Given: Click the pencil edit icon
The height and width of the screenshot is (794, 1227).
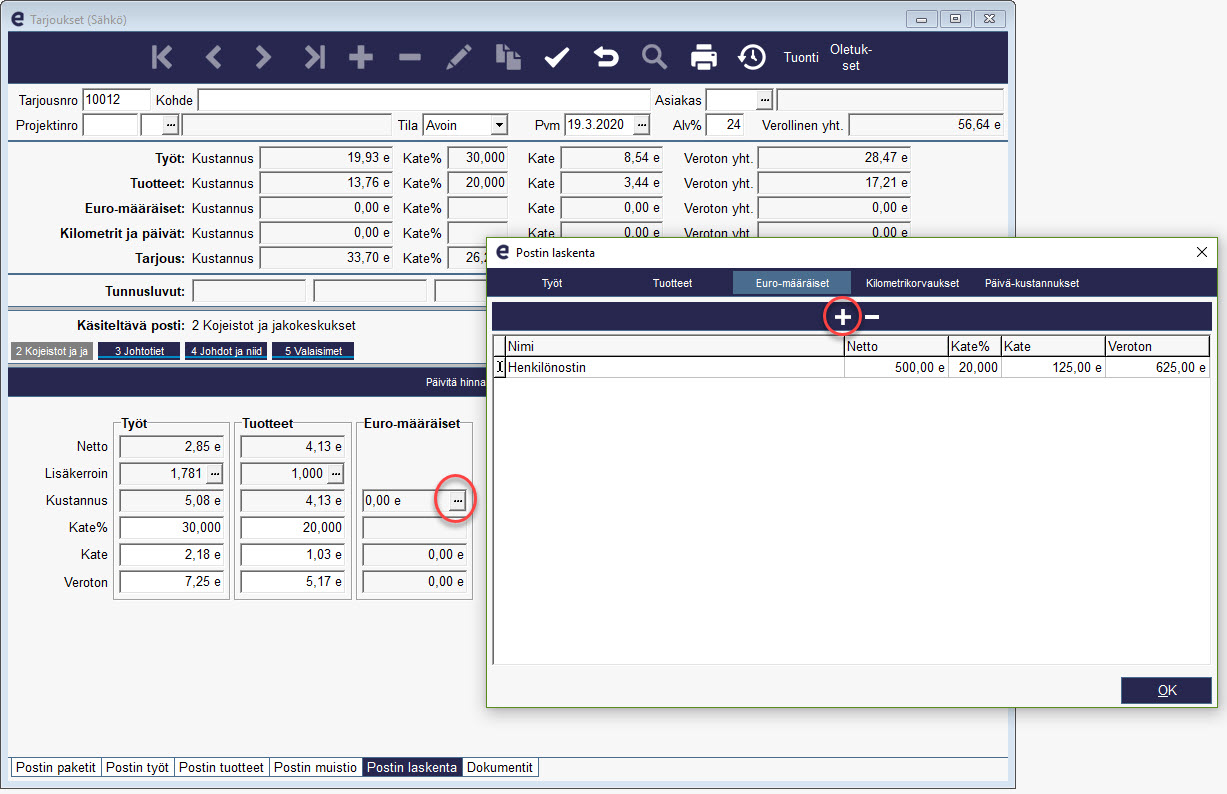Looking at the screenshot, I should click(459, 58).
